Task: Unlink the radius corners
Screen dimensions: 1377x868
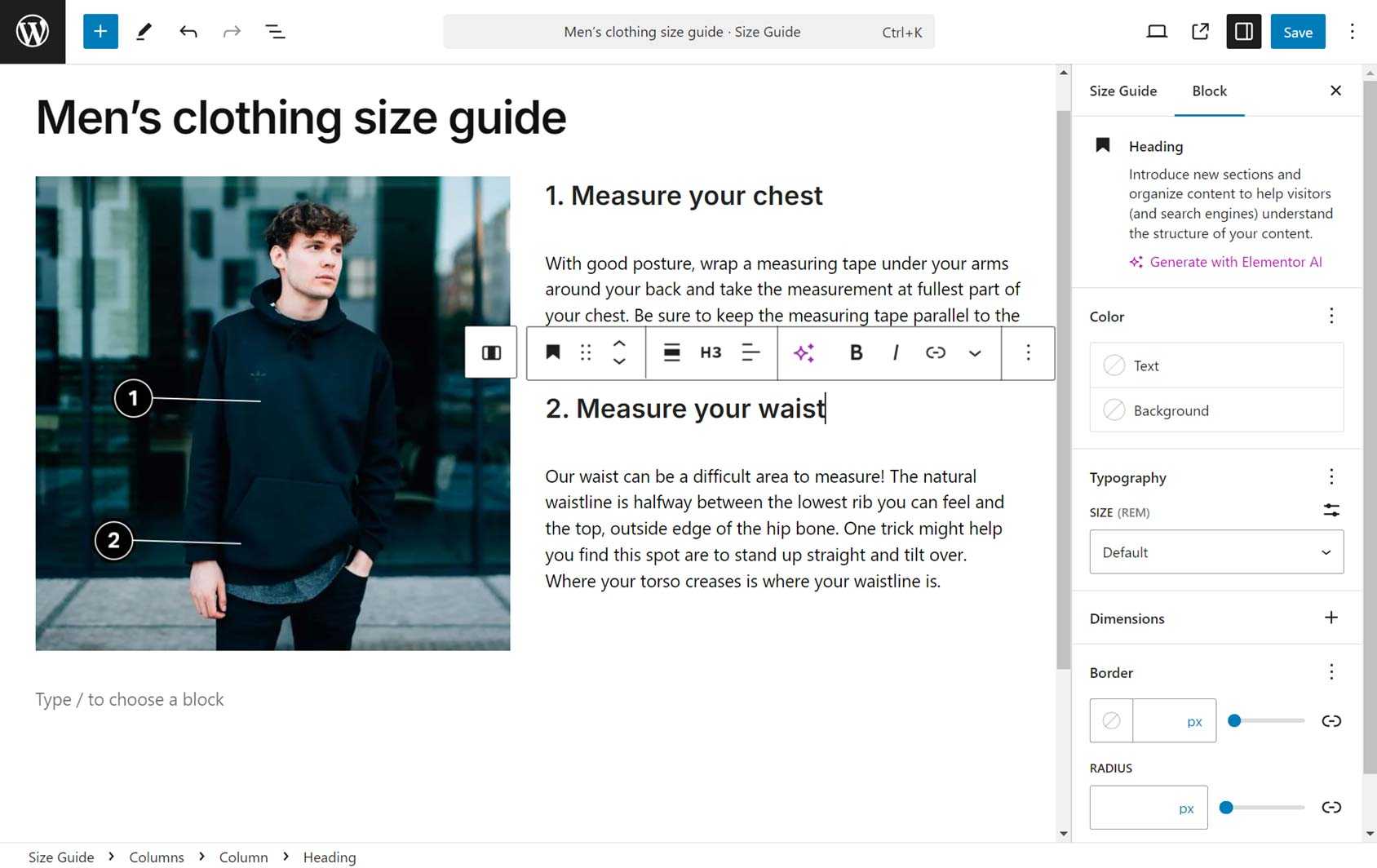Action: click(1331, 808)
